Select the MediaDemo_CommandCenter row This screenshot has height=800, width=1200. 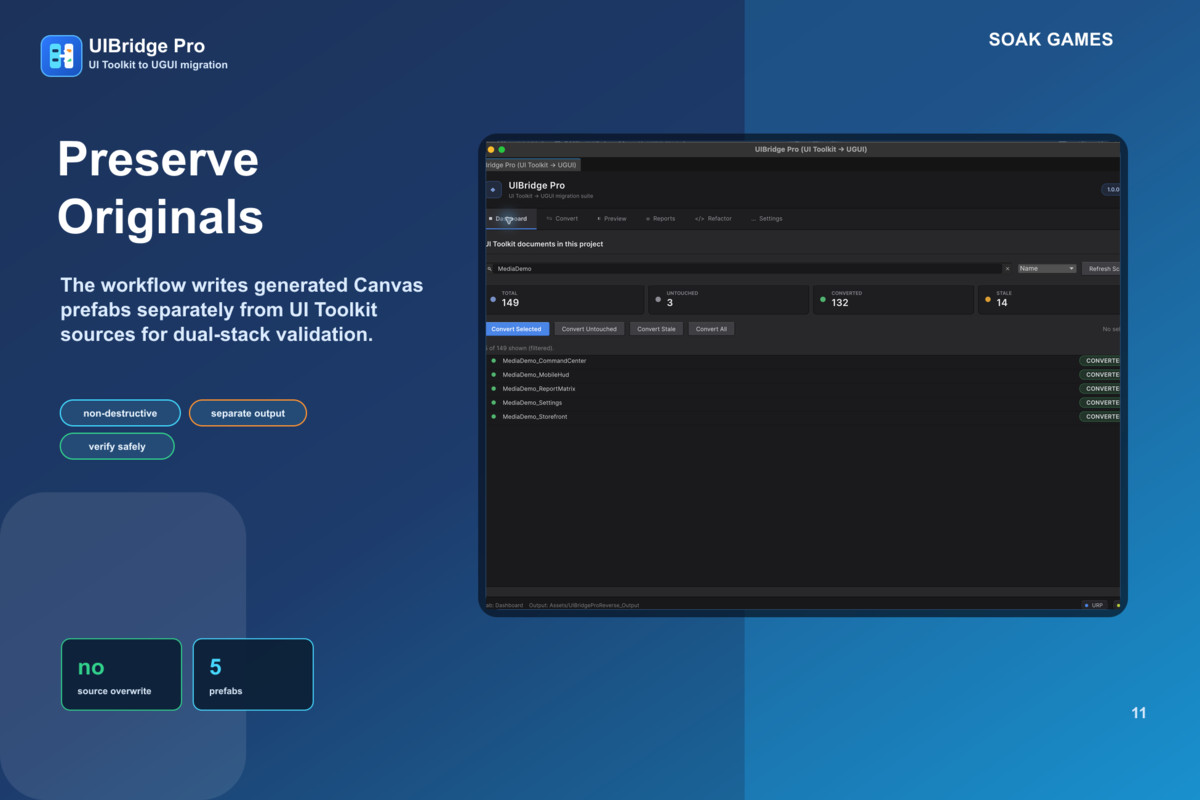(x=803, y=361)
